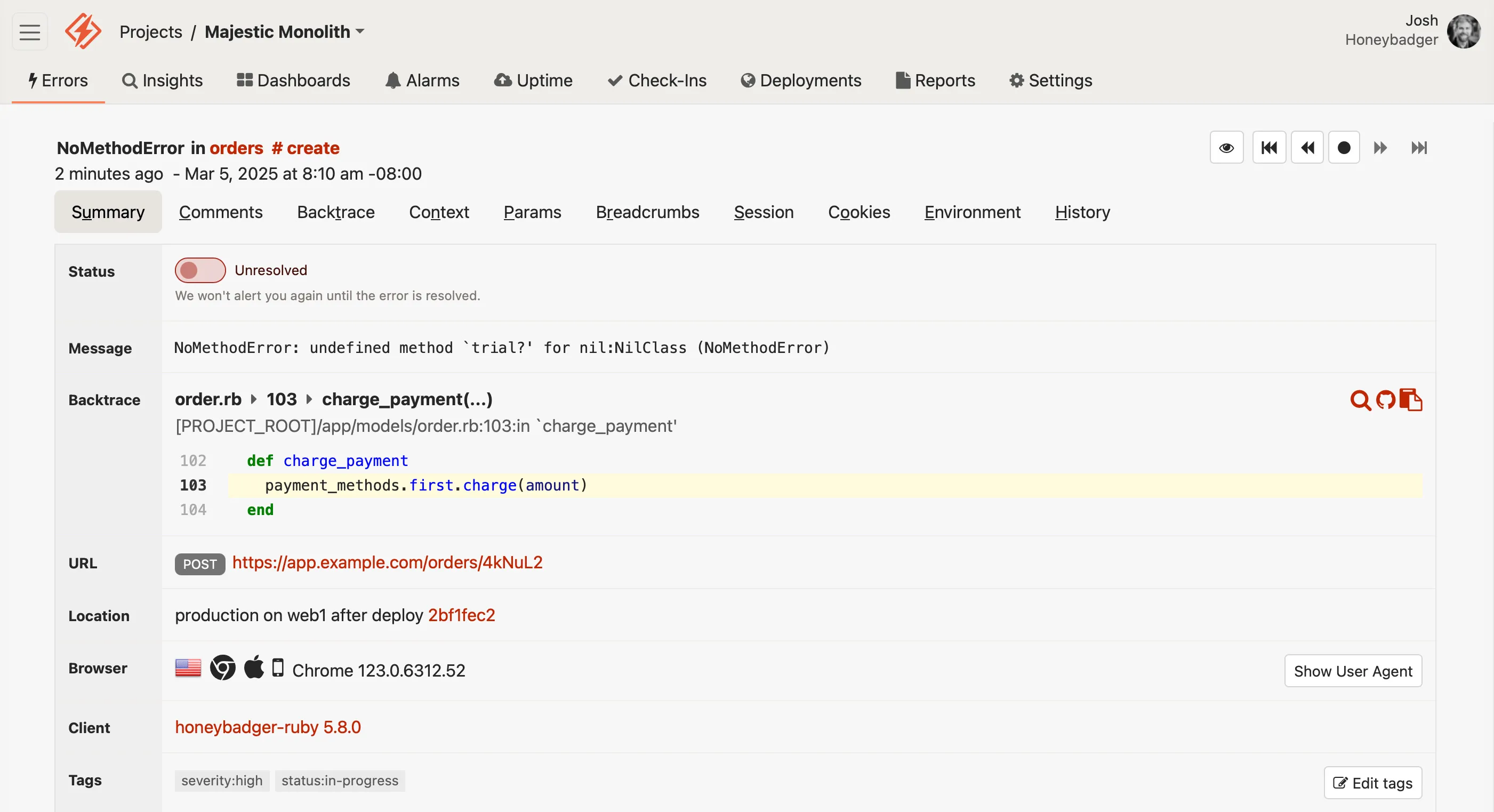Click the Honeybadger logo icon
This screenshot has width=1494, height=812.
83,31
